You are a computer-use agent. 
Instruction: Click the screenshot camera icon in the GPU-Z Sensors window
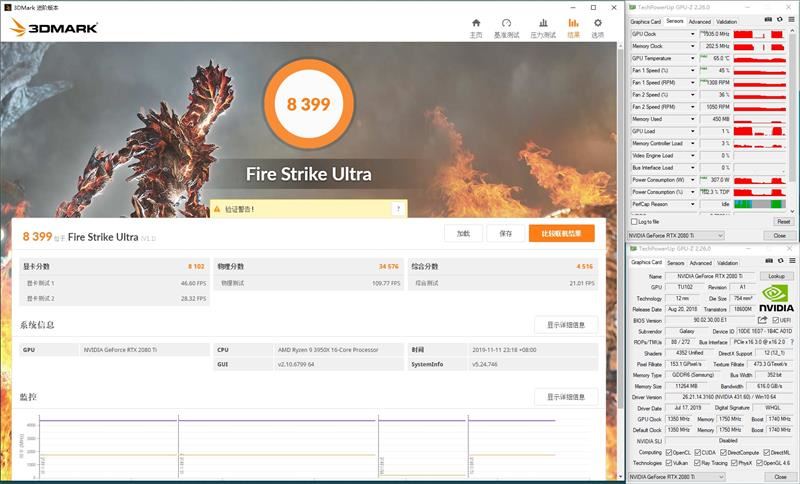click(x=768, y=19)
